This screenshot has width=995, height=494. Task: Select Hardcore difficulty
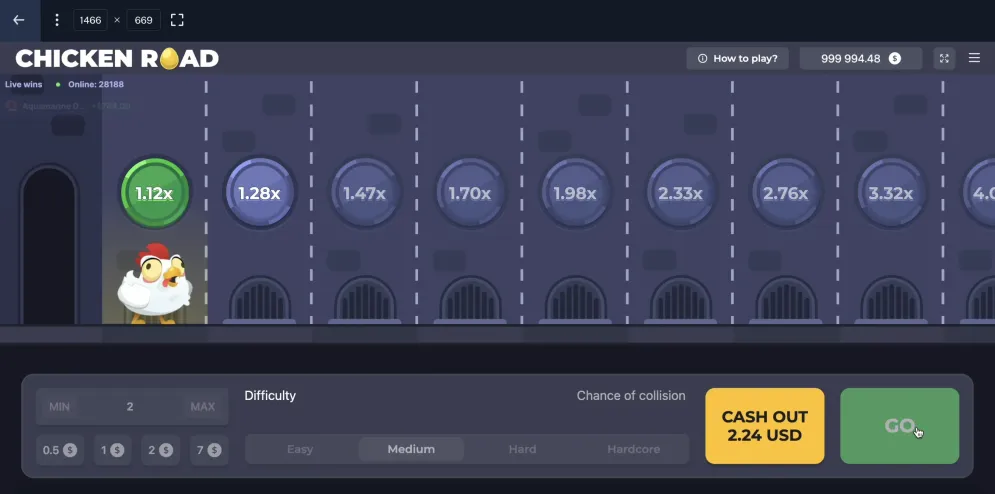point(633,450)
